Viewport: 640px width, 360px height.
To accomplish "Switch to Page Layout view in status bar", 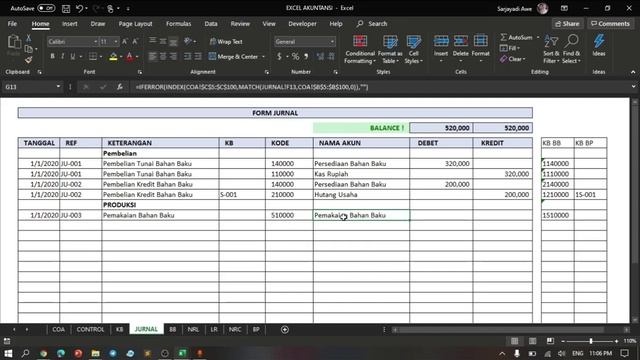I will (532, 341).
